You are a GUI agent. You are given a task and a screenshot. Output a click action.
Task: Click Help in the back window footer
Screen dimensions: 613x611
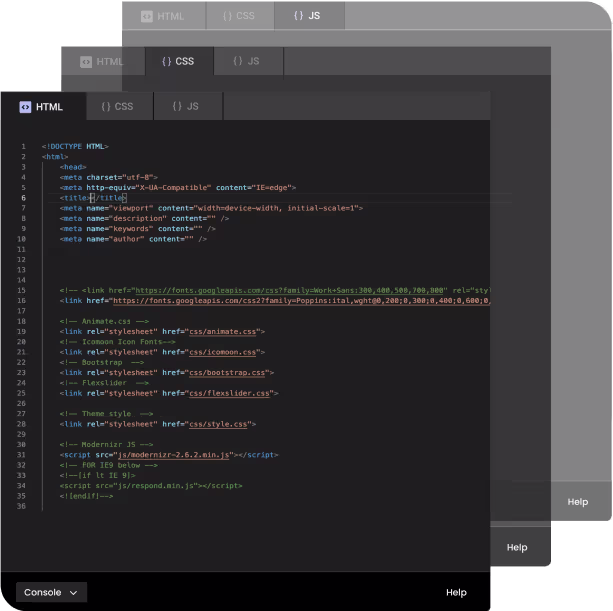[578, 502]
